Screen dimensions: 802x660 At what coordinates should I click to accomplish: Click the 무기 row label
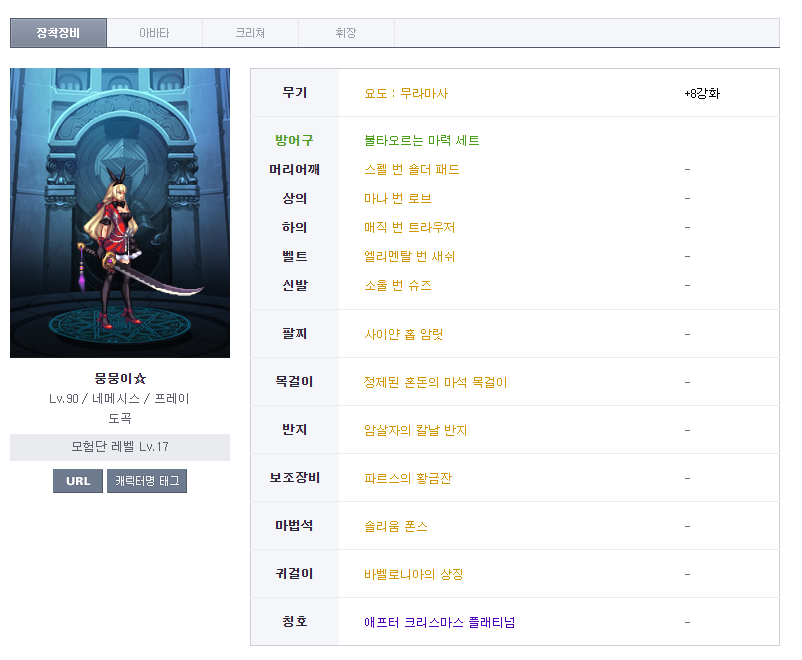tap(295, 93)
